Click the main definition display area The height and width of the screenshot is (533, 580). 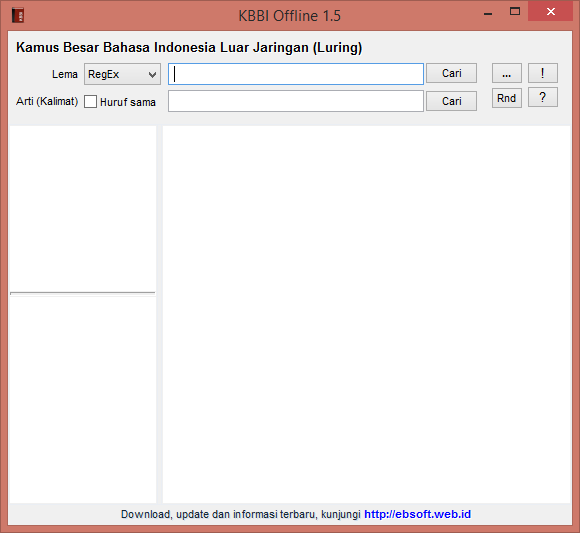(367, 314)
